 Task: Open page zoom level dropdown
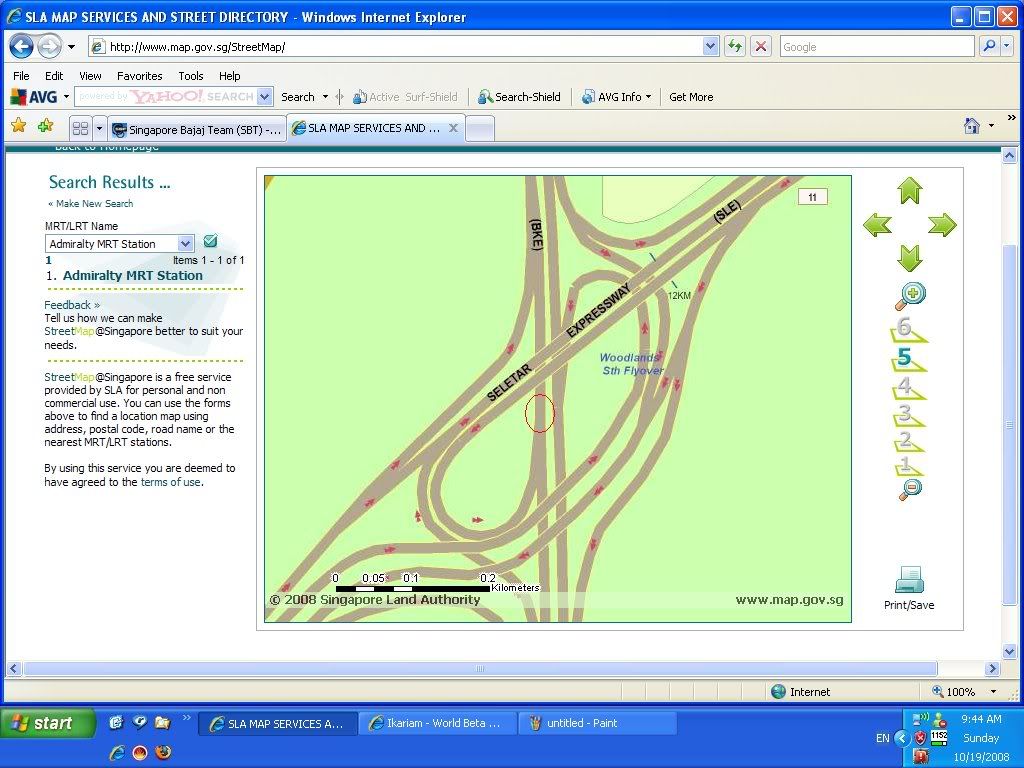[x=993, y=692]
